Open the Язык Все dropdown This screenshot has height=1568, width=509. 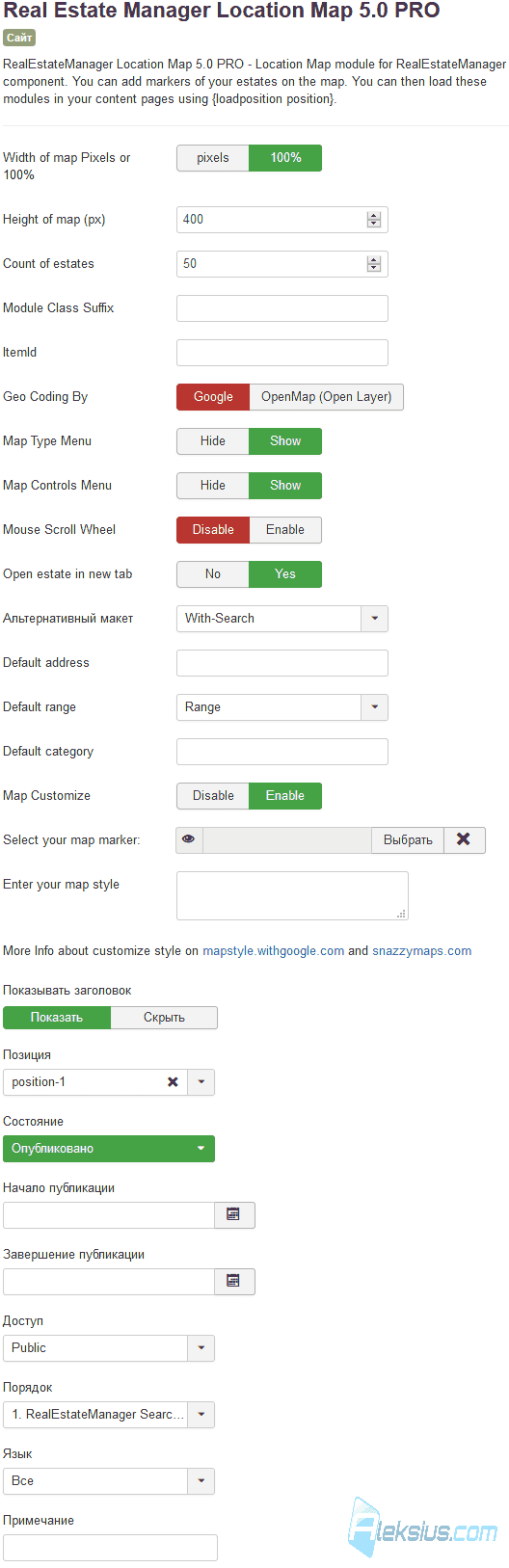coord(109,1481)
